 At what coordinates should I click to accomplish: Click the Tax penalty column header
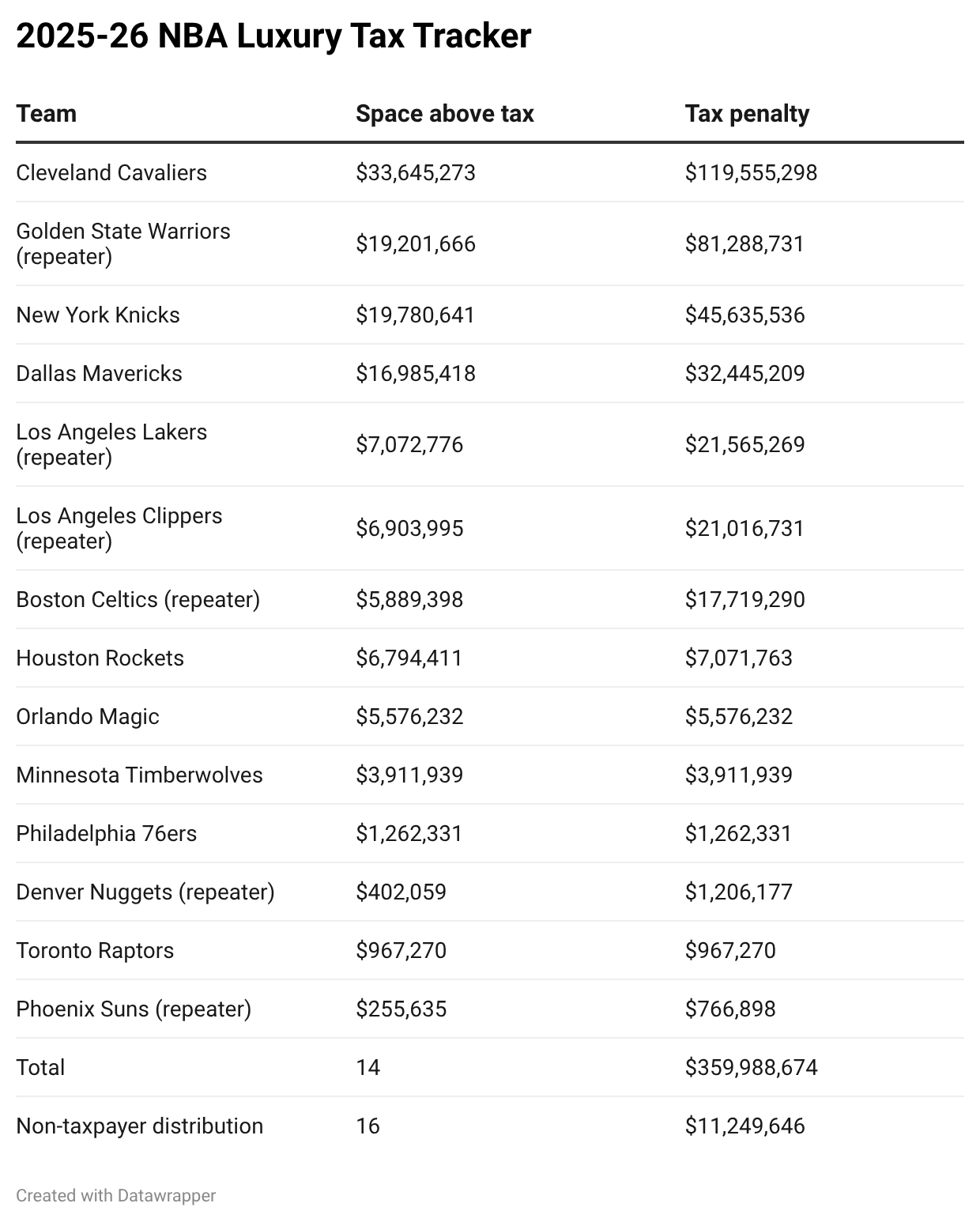coord(747,114)
